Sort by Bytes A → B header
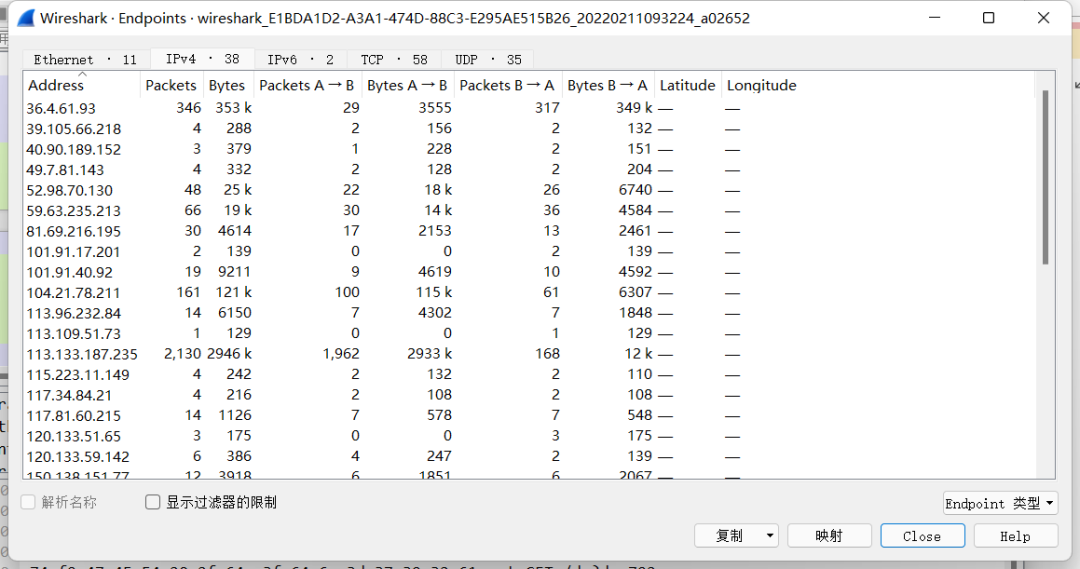The height and width of the screenshot is (569, 1080). coord(407,85)
